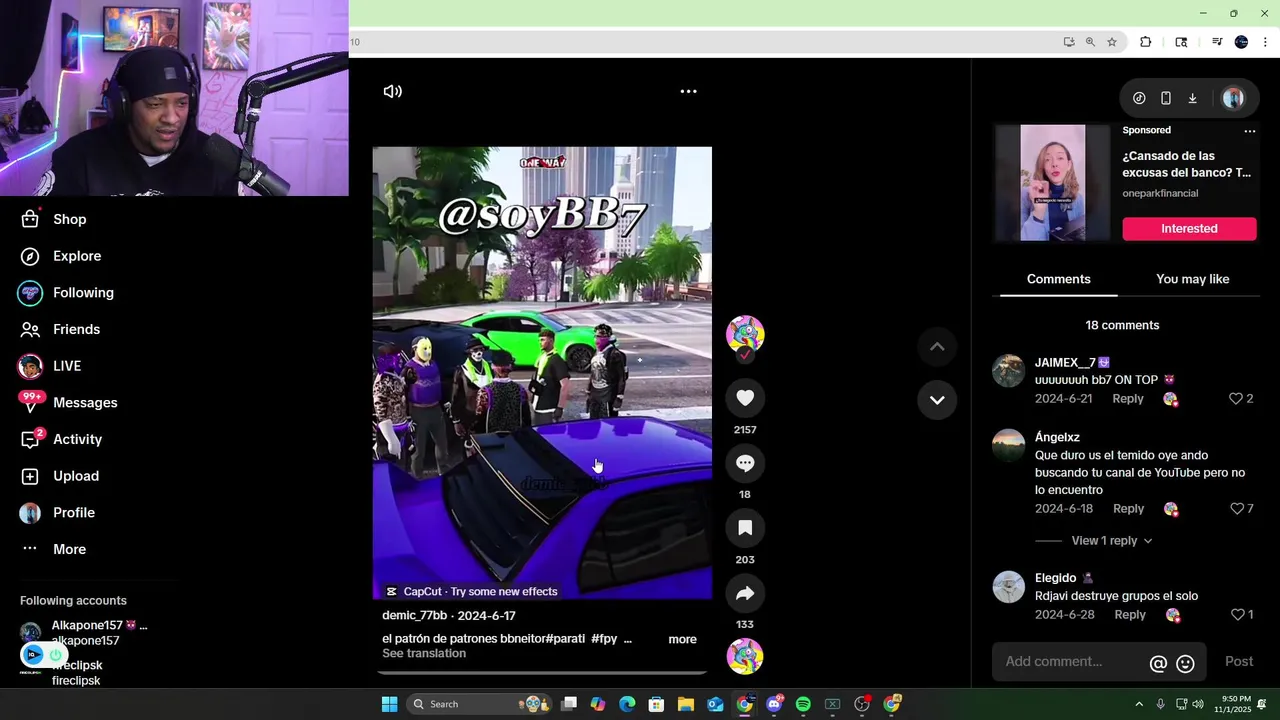Open Spotify from the taskbar
This screenshot has width=1280, height=720.
[803, 704]
